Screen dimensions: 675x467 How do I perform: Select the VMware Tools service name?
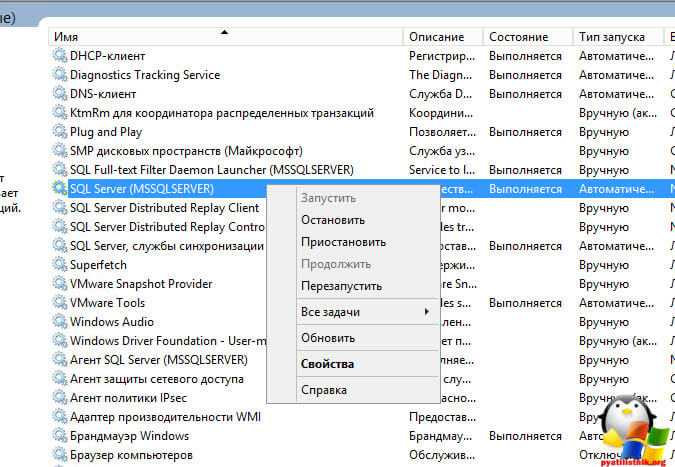[x=108, y=303]
